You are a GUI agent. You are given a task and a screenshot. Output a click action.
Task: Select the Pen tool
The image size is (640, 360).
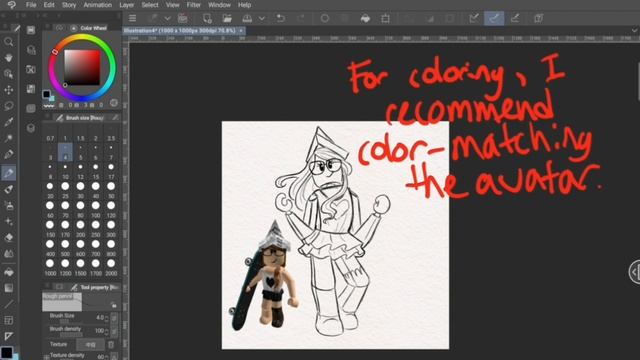click(x=9, y=154)
